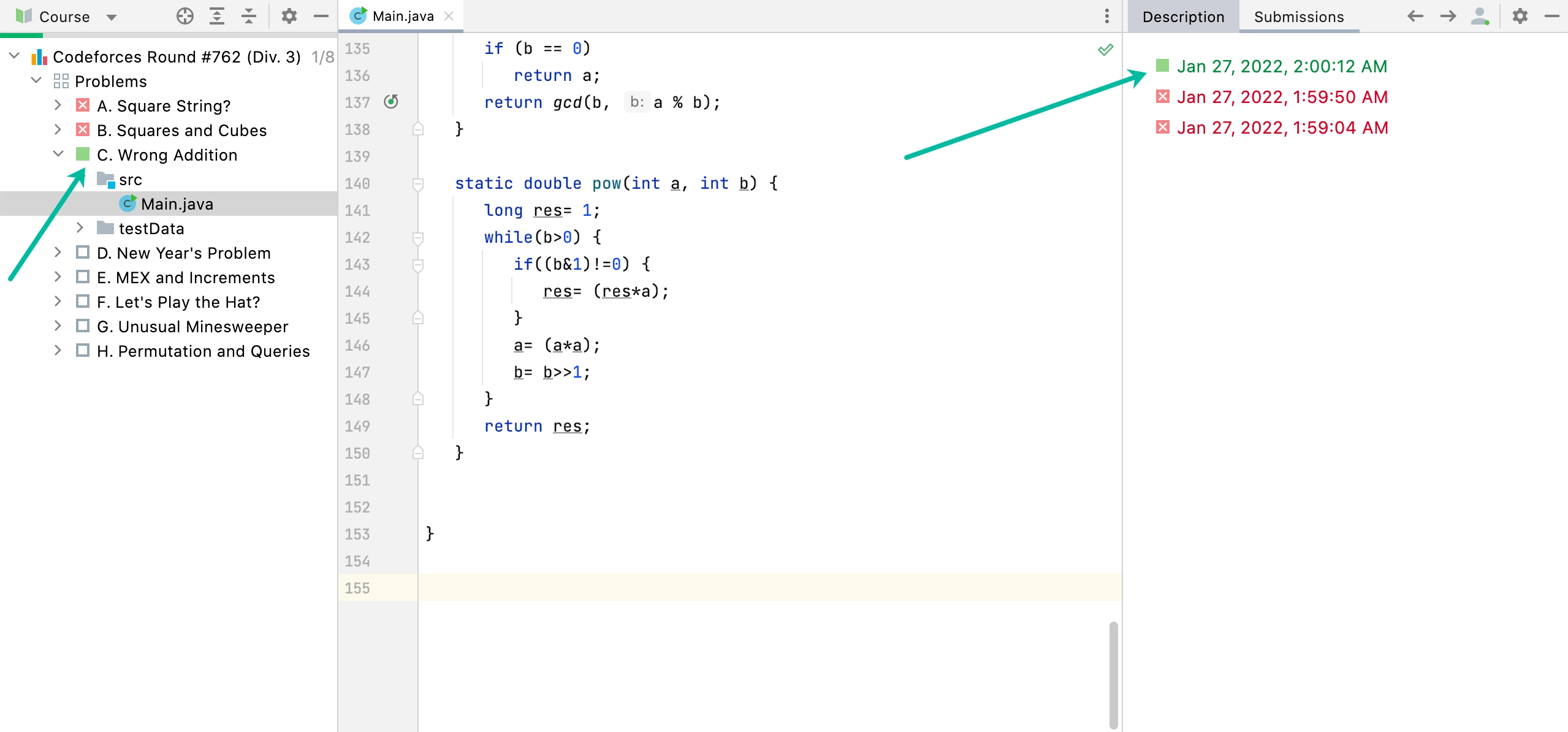Open failed submission Jan 27, 2022, 1:59:04 AM

(x=1282, y=128)
